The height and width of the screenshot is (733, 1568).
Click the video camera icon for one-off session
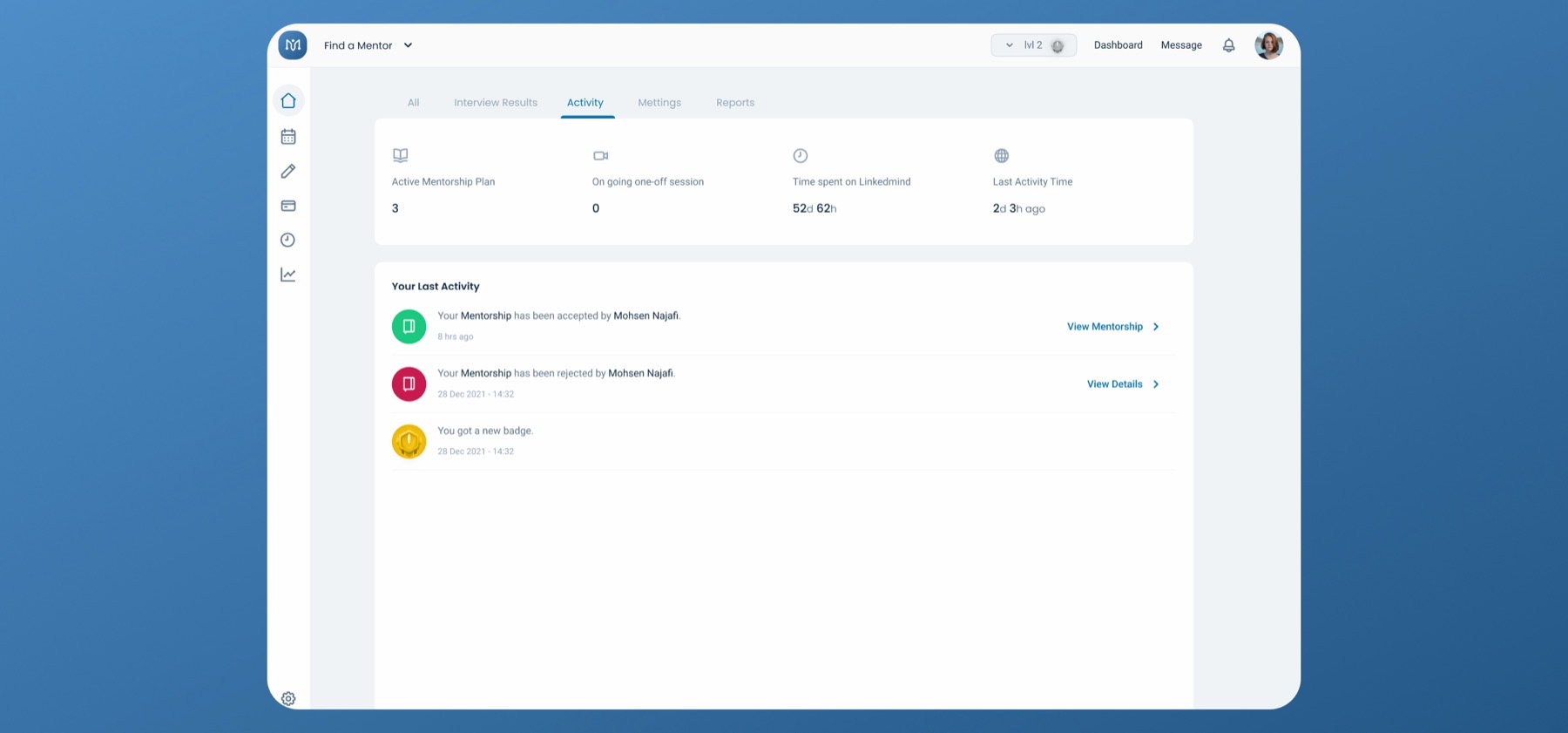(x=600, y=156)
